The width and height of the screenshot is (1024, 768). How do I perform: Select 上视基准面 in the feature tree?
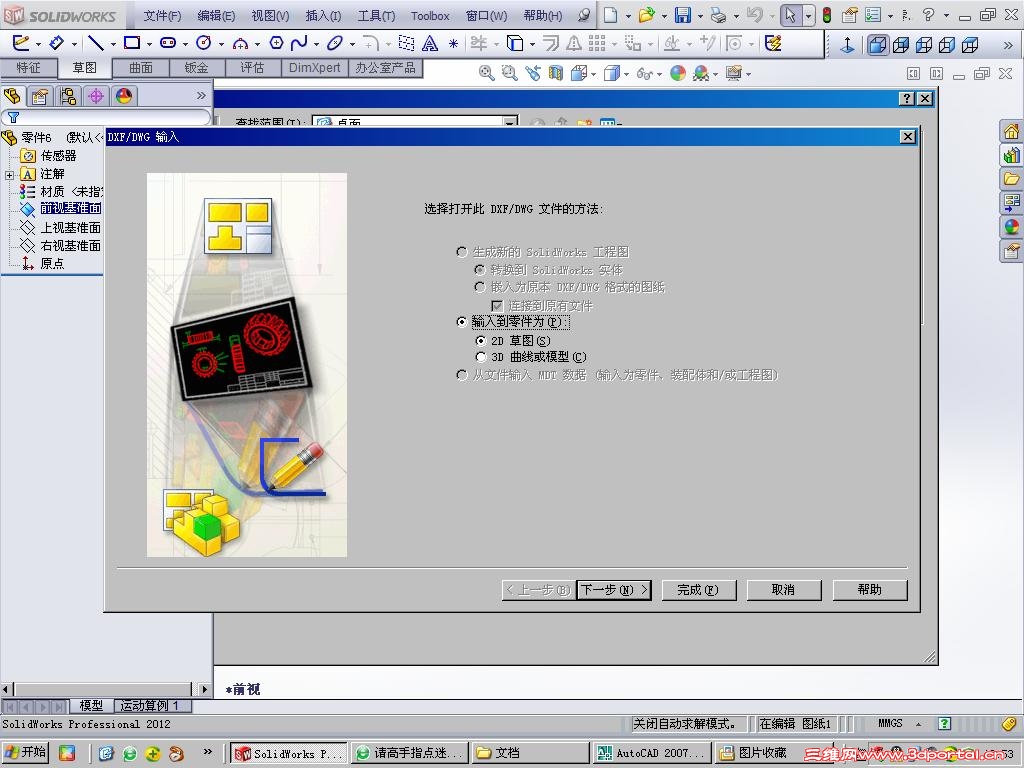coord(71,227)
